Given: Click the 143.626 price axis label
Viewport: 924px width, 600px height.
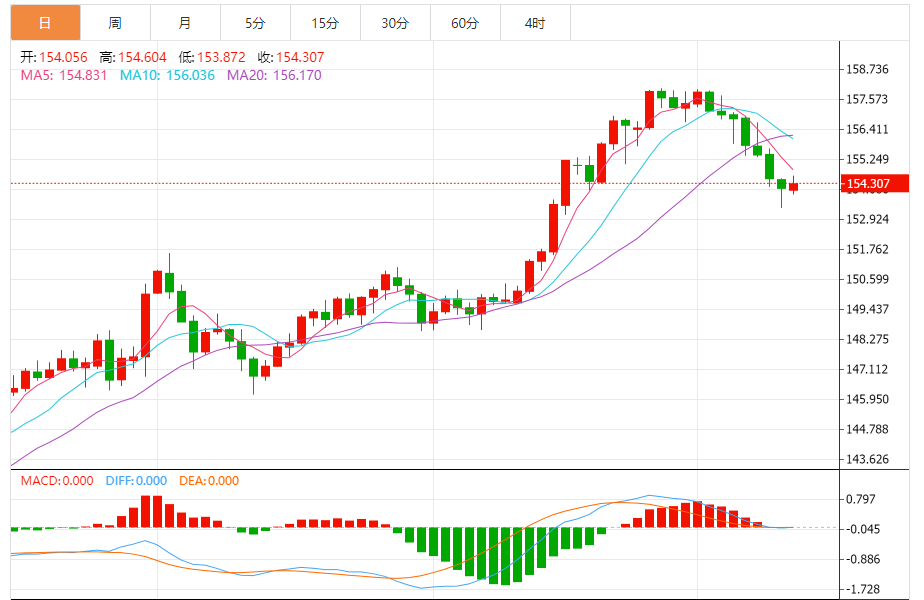Looking at the screenshot, I should click(x=867, y=459).
